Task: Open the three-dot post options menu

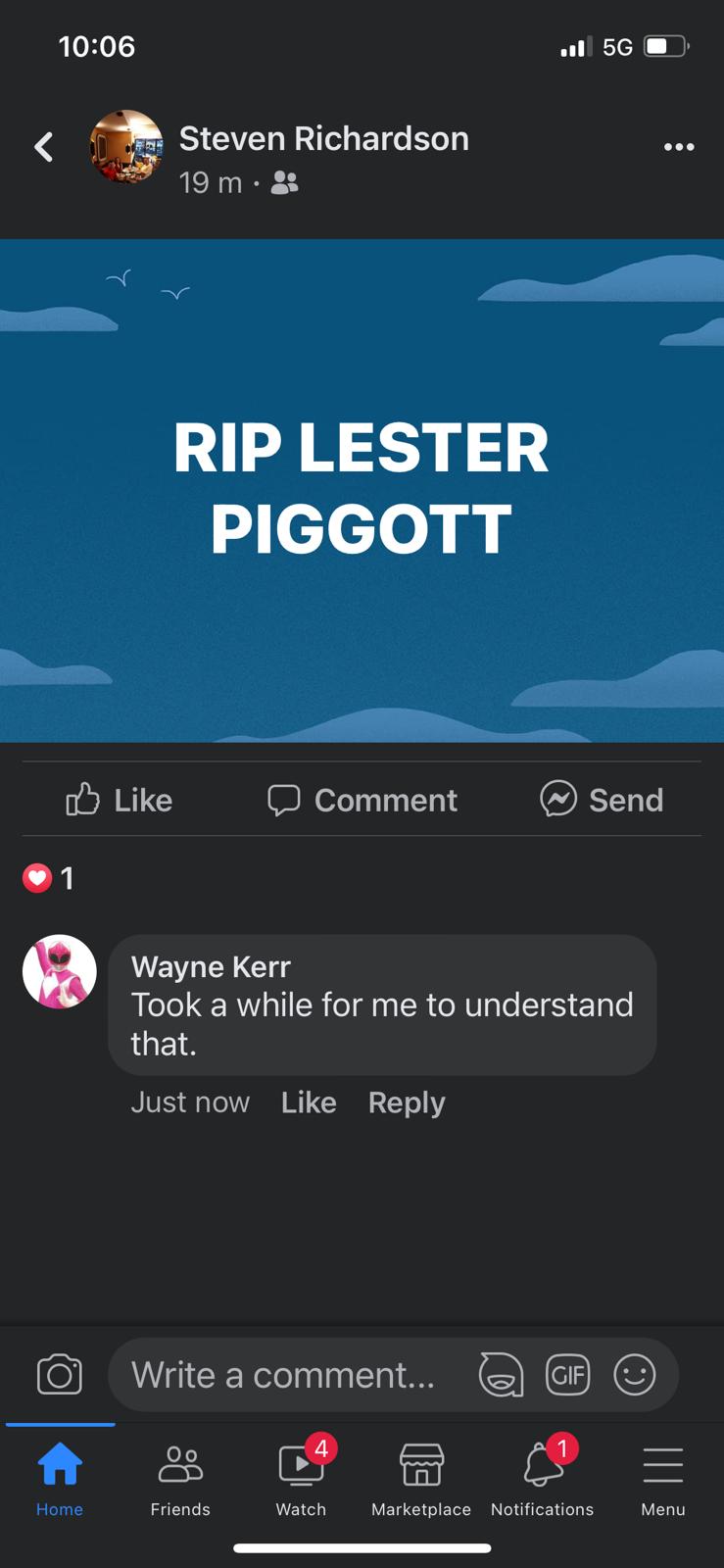Action: [x=679, y=147]
